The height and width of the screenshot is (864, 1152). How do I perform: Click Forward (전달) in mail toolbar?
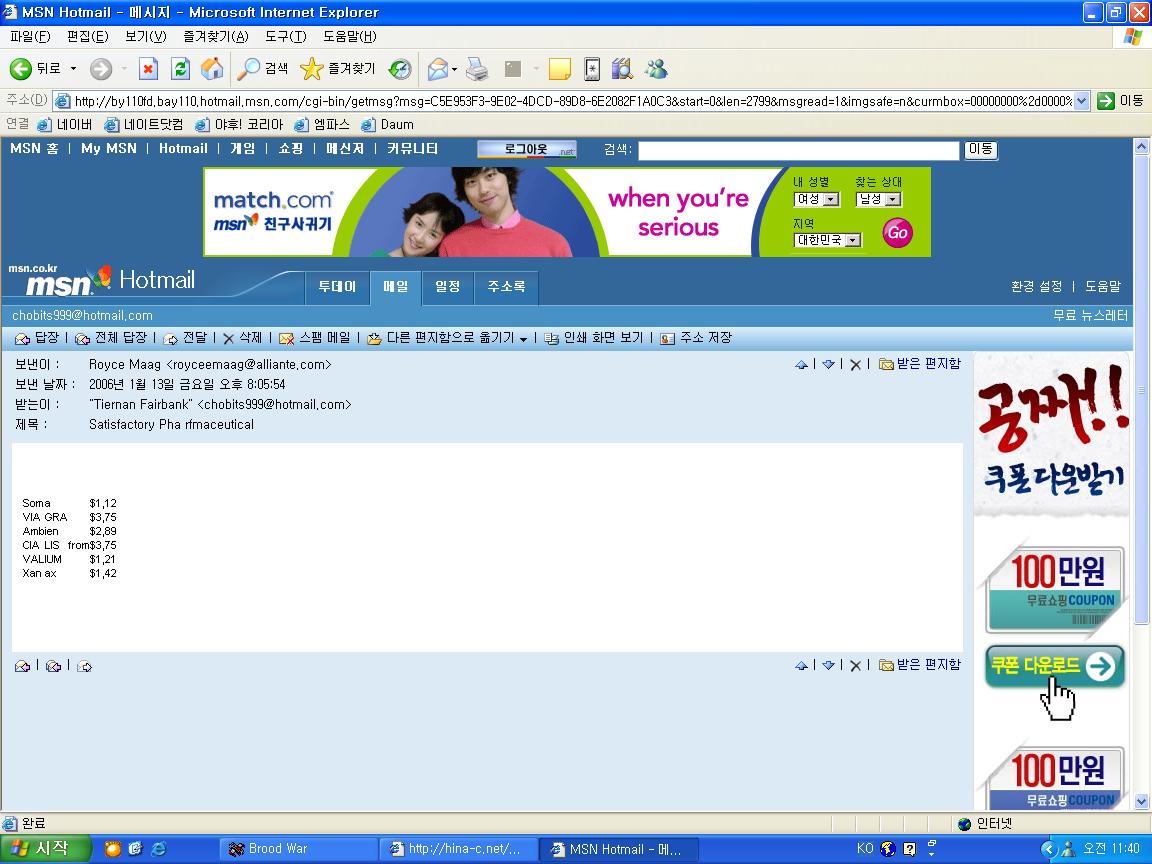(x=185, y=338)
